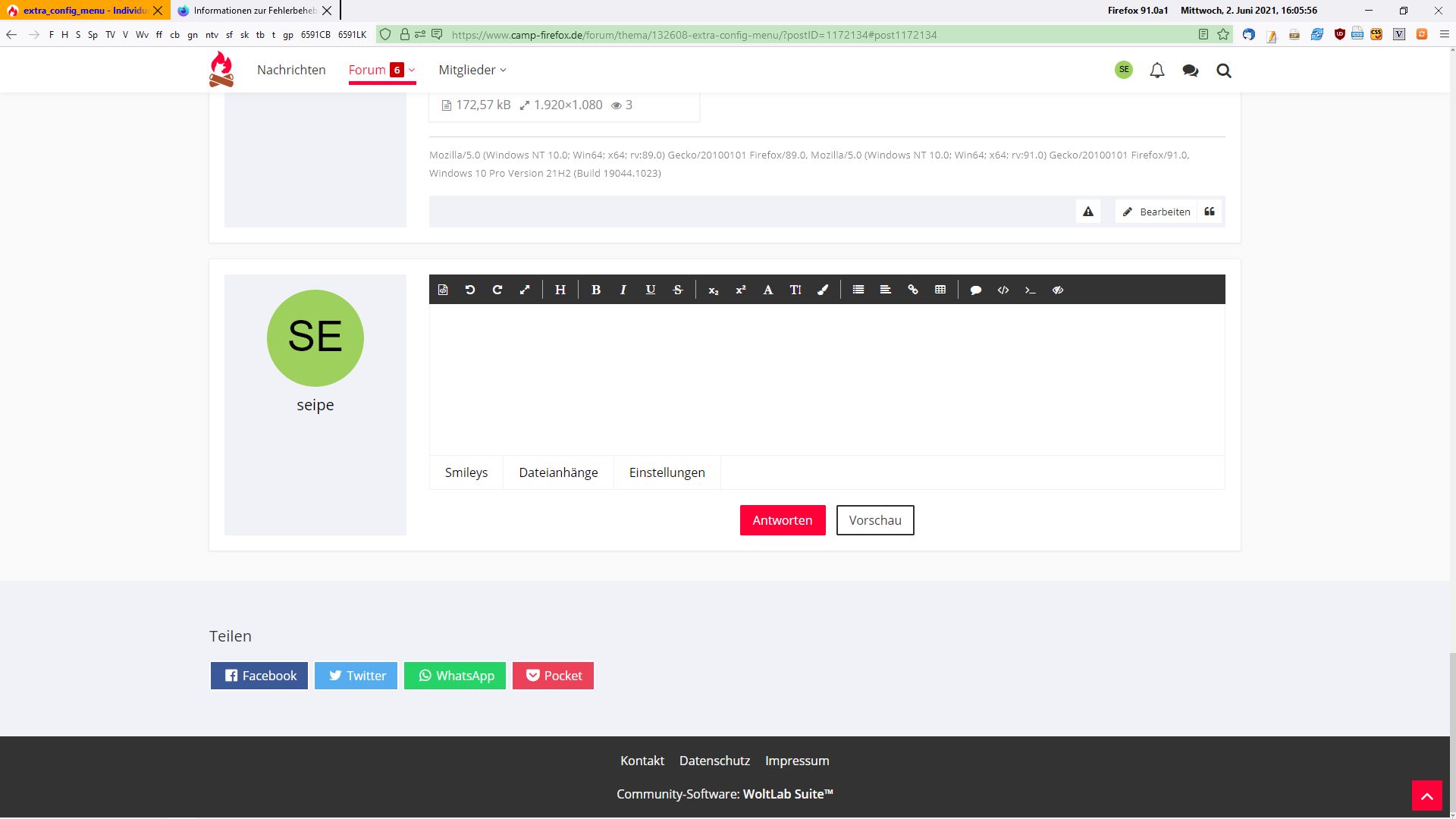Click the spoiler crossed-eye icon
1456x819 pixels.
click(1058, 290)
